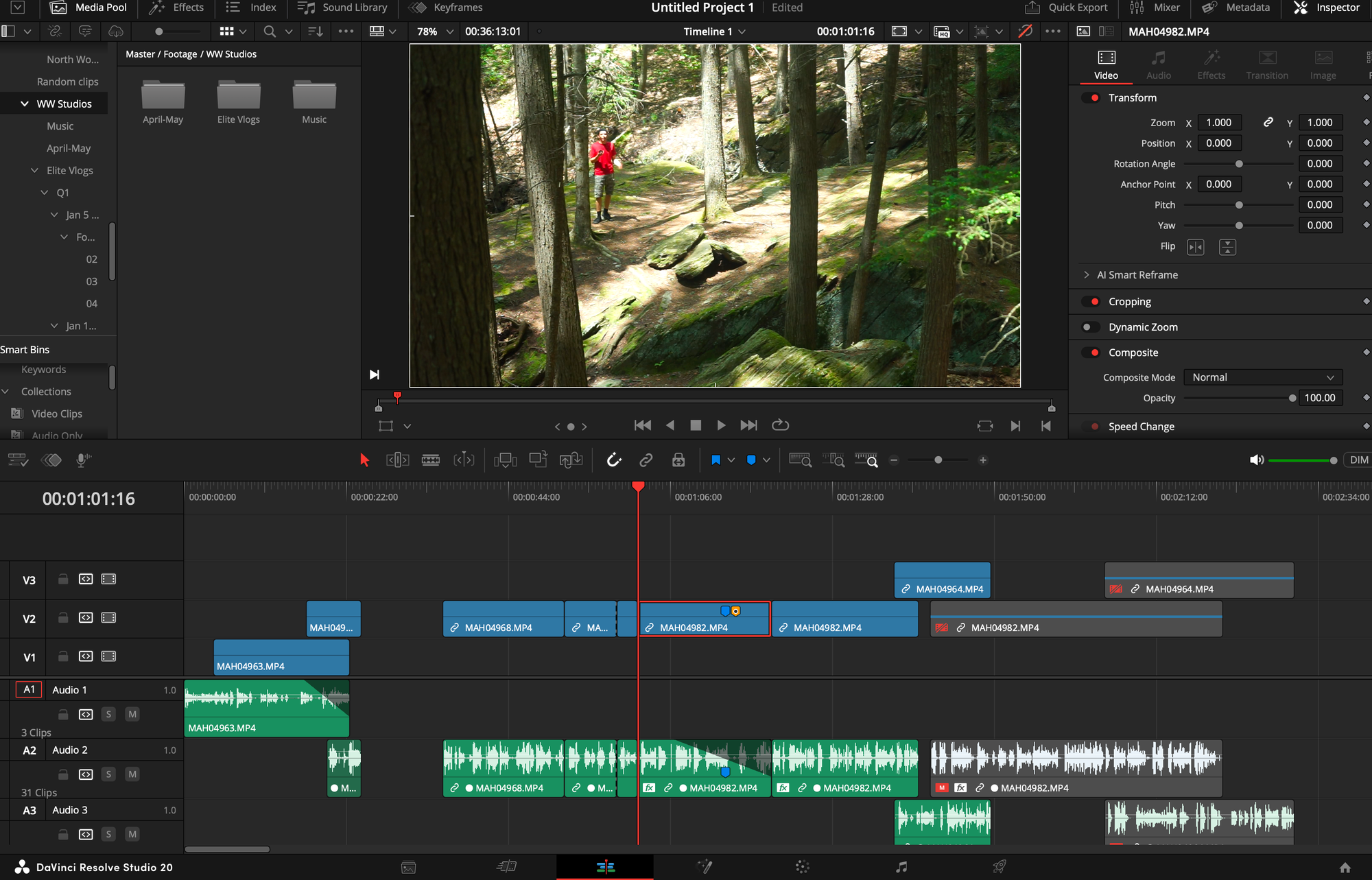Open the Fusion page icon
The height and width of the screenshot is (880, 1372).
pyautogui.click(x=705, y=867)
